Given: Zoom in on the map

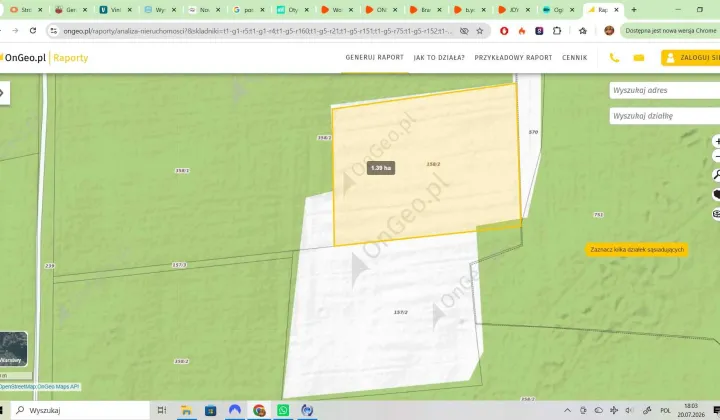Looking at the screenshot, I should [x=716, y=141].
